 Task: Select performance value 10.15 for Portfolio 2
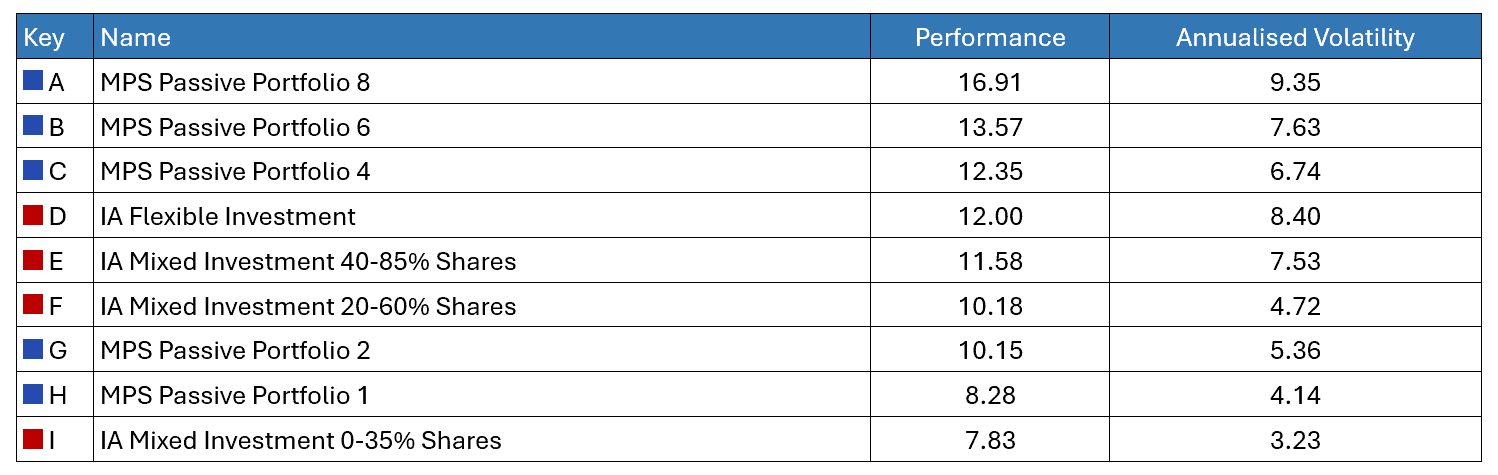[x=990, y=350]
